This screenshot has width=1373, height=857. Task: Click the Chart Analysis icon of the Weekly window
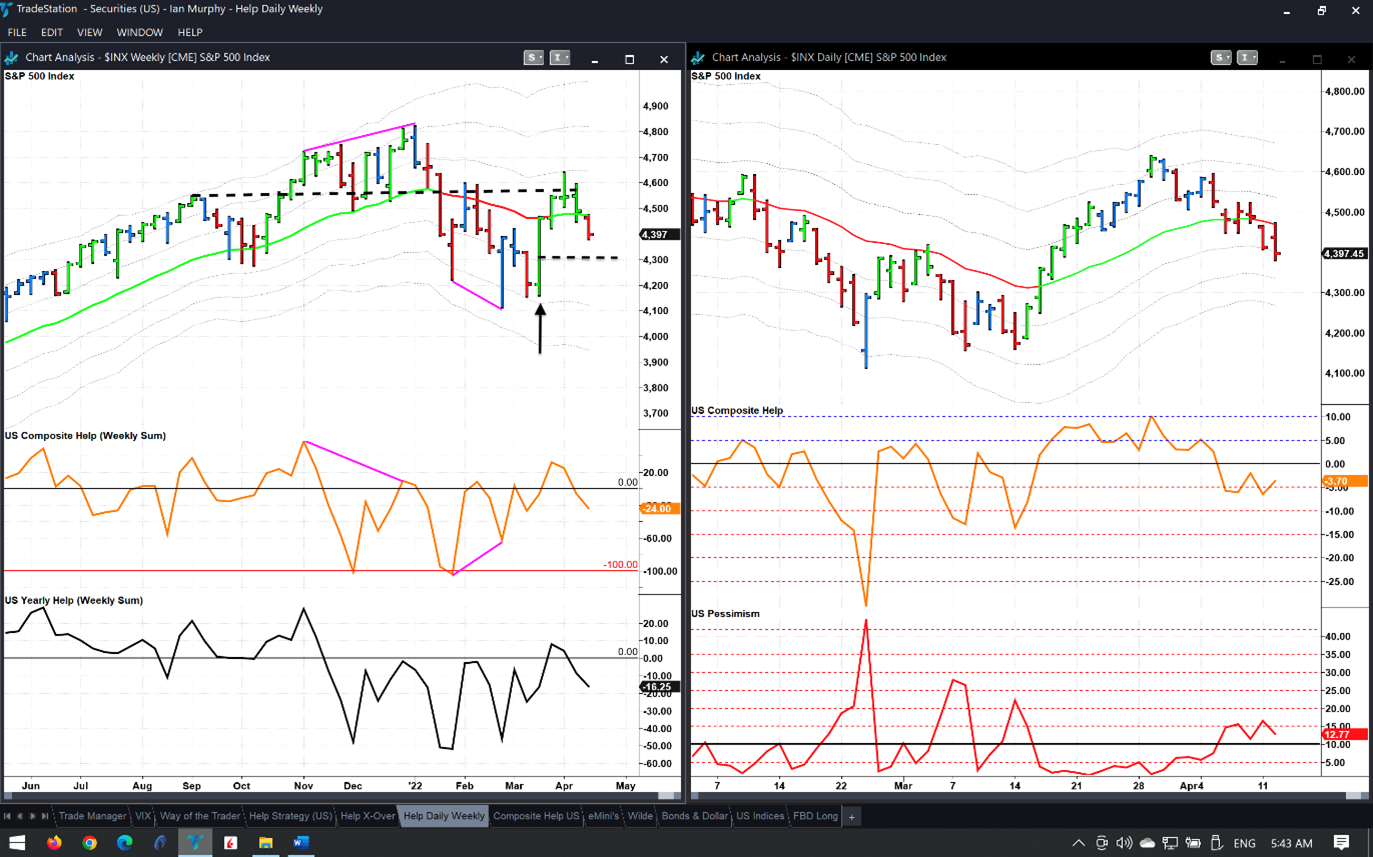12,57
